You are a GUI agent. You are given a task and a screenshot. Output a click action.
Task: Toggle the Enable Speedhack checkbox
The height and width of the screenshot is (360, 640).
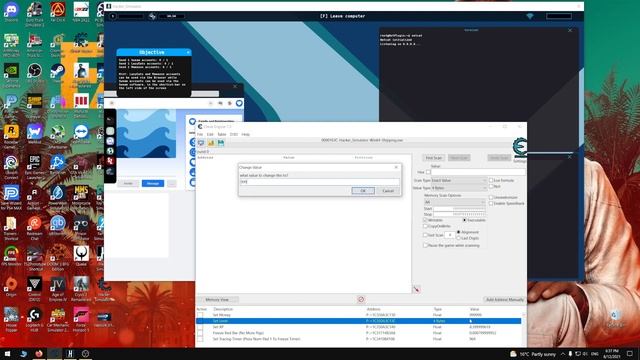tap(491, 203)
